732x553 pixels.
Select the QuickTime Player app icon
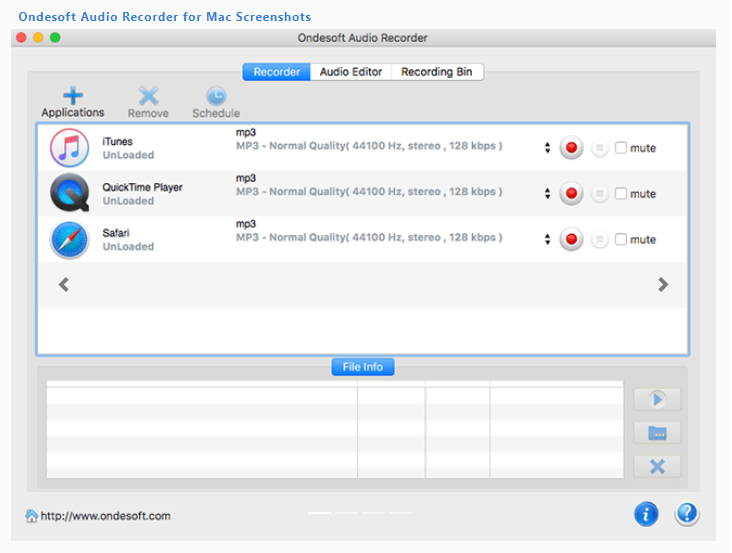(70, 193)
